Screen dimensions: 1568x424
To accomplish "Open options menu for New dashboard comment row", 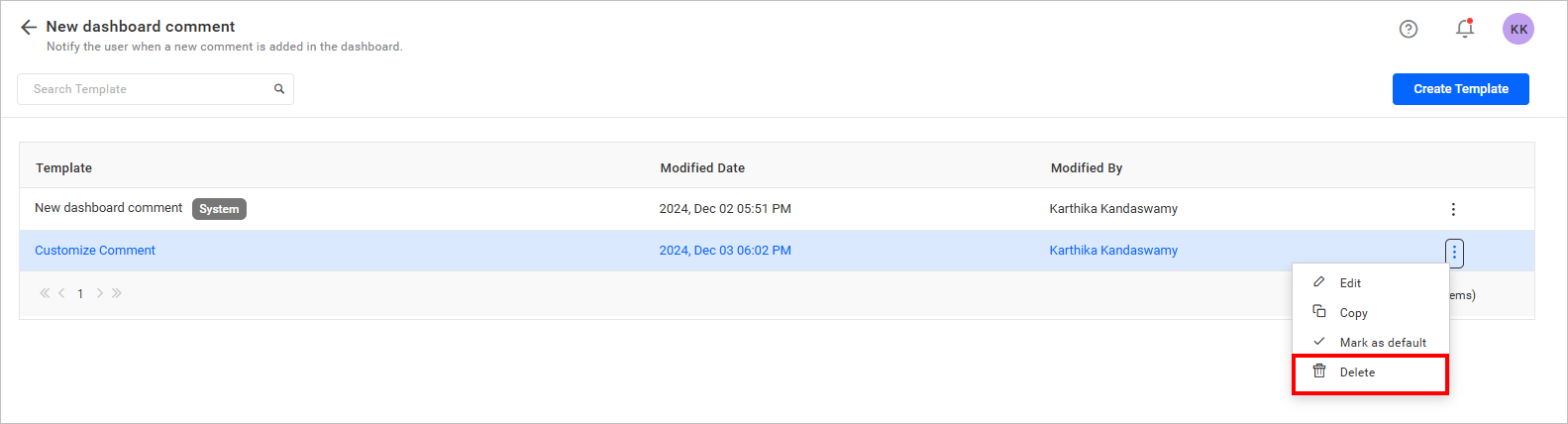I will coord(1453,209).
